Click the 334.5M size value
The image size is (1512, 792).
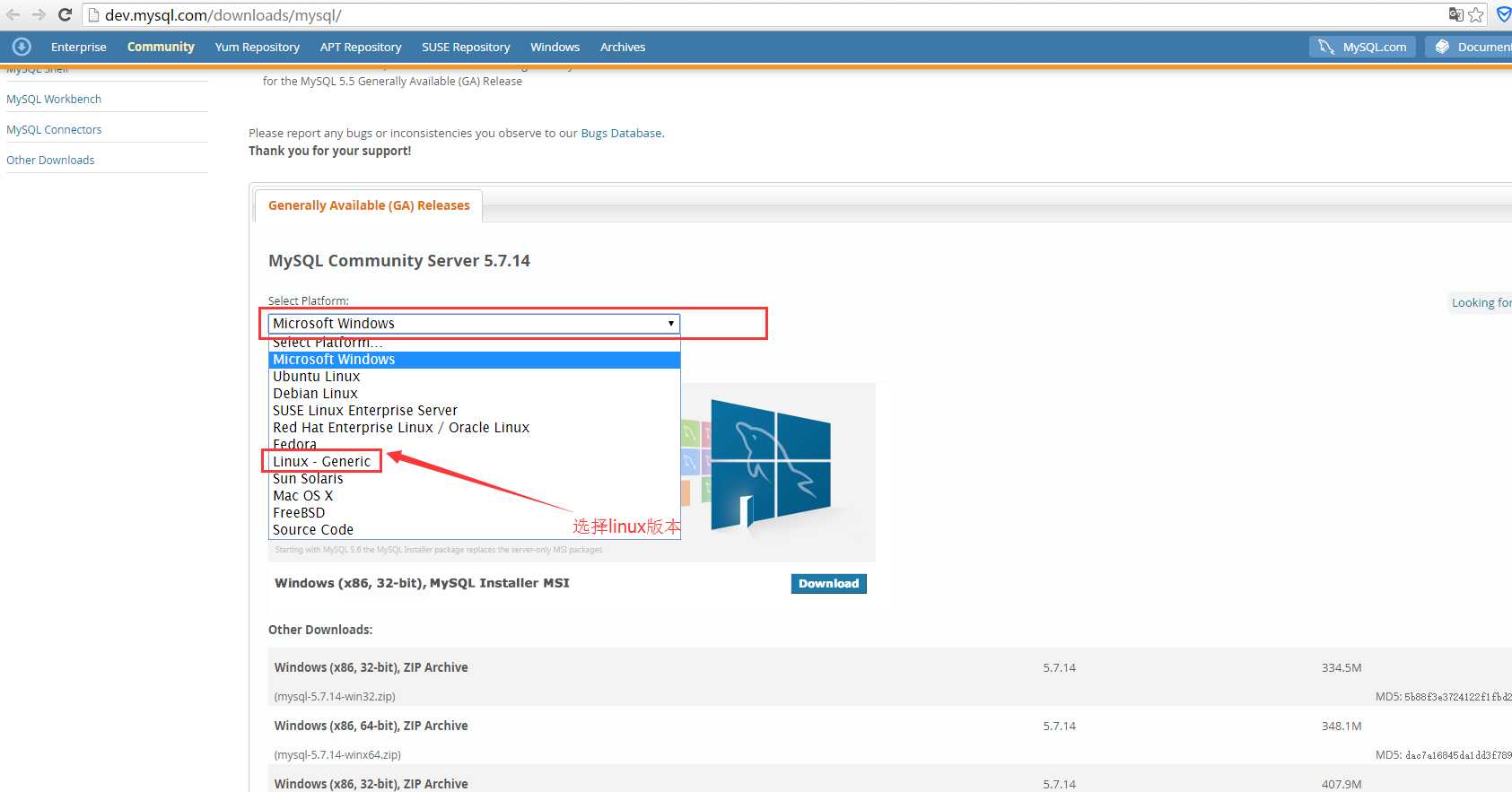point(1342,667)
